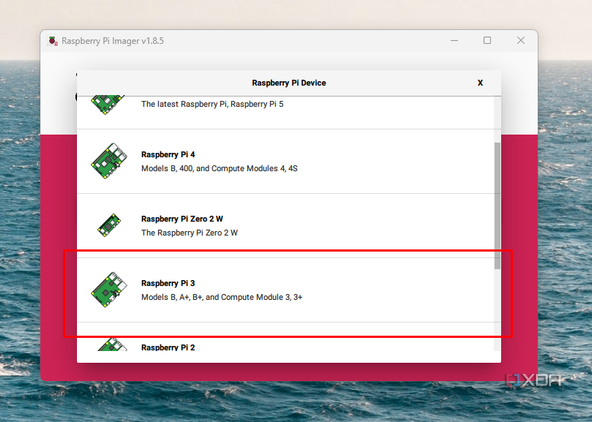The width and height of the screenshot is (592, 422).
Task: Minimize the Raspberry Pi Imager window
Action: [454, 40]
